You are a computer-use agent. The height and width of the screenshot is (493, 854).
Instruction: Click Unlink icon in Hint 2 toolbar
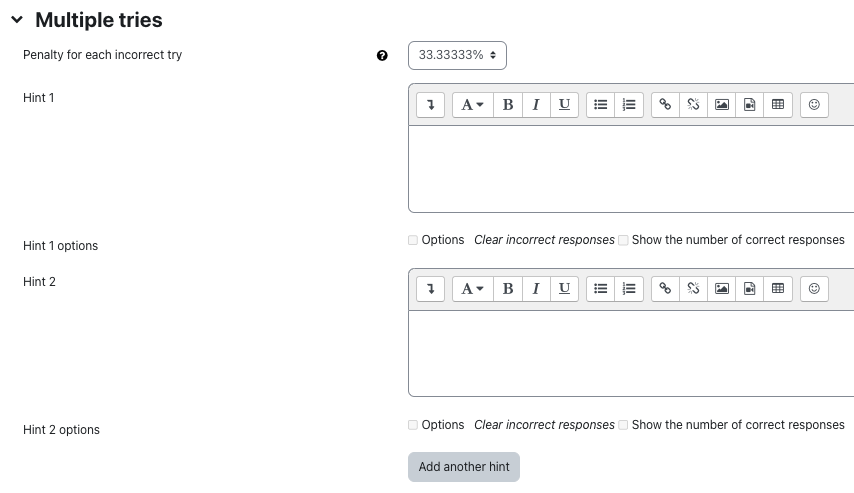pos(693,289)
